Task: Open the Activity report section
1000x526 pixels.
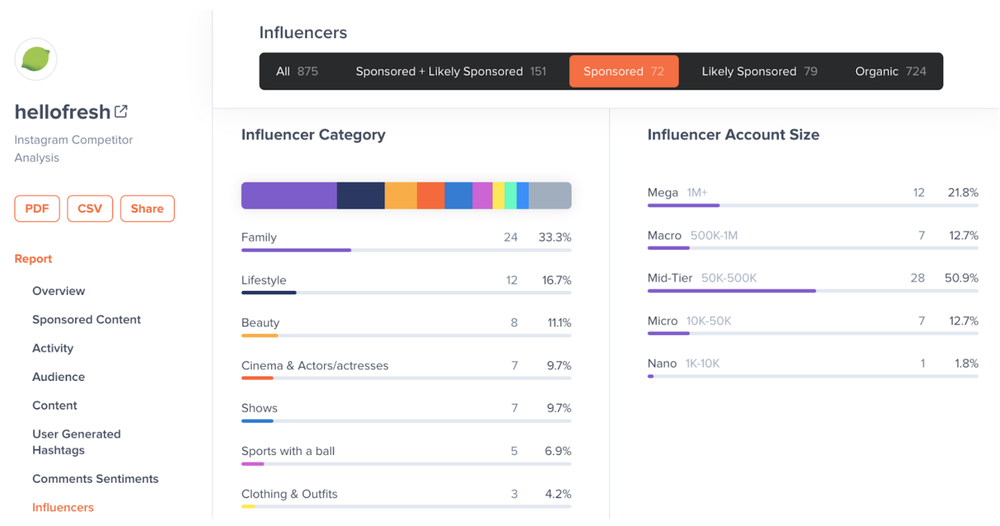Action: point(53,348)
